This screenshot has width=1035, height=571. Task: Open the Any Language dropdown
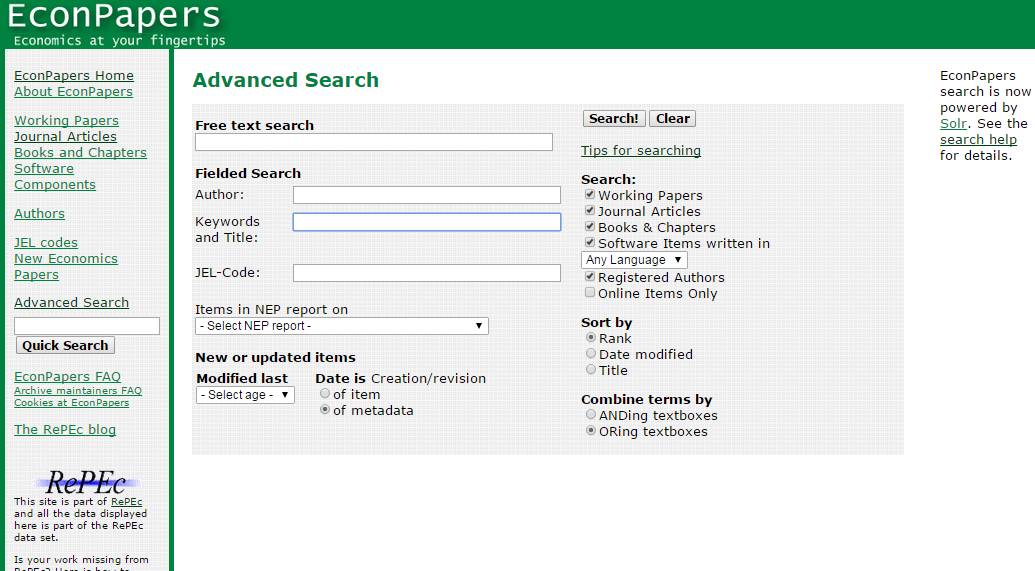click(634, 260)
